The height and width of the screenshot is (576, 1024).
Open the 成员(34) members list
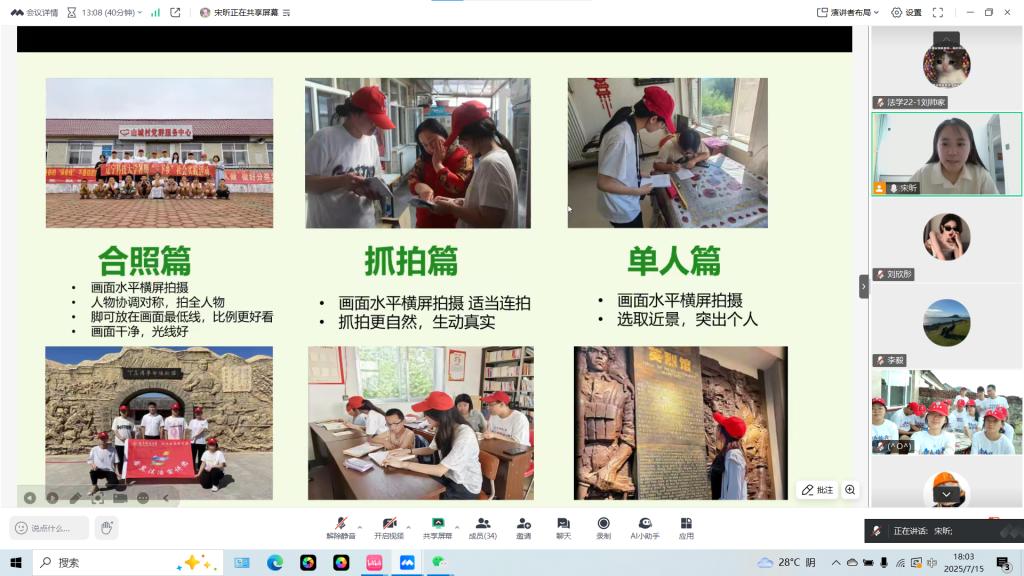(x=483, y=527)
